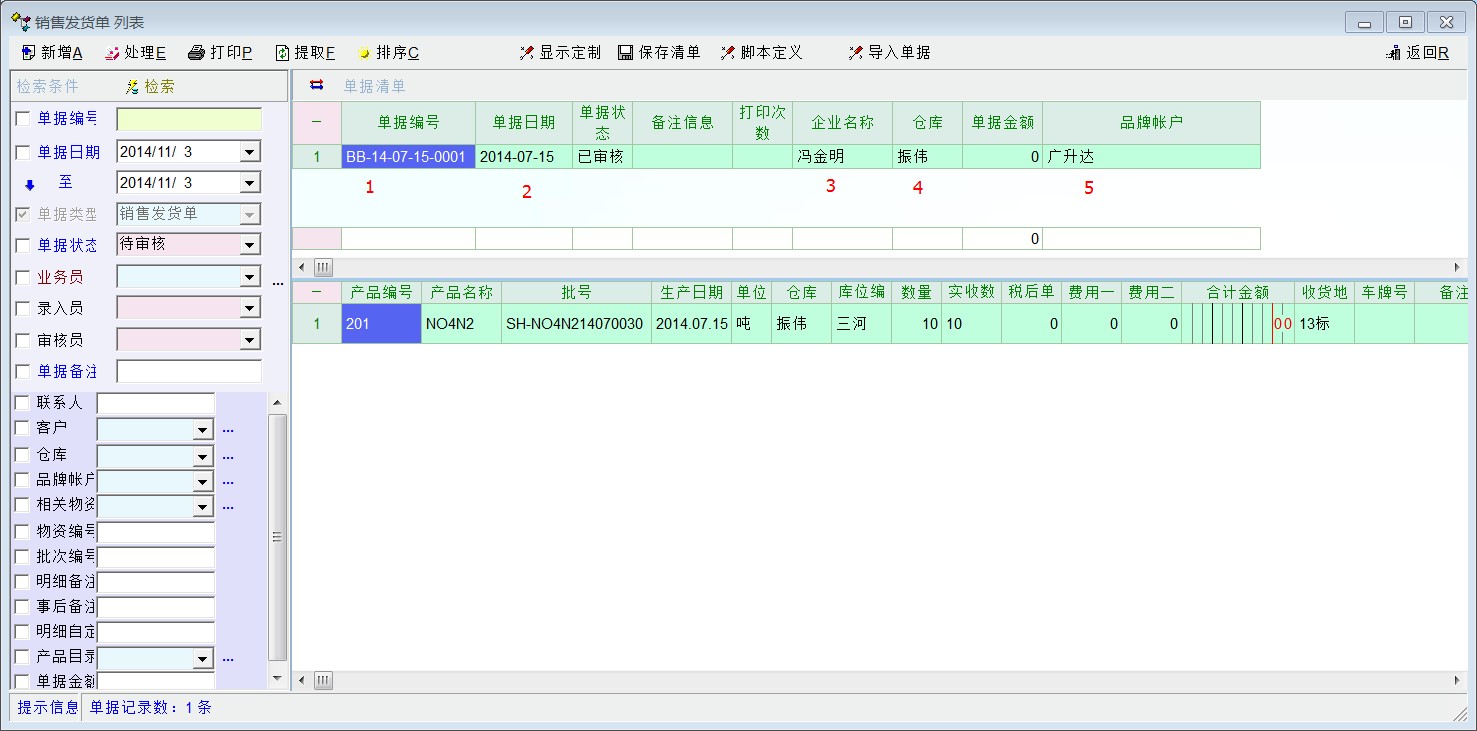The height and width of the screenshot is (731, 1477).
Task: Click the 处理E process icon
Action: pos(112,53)
